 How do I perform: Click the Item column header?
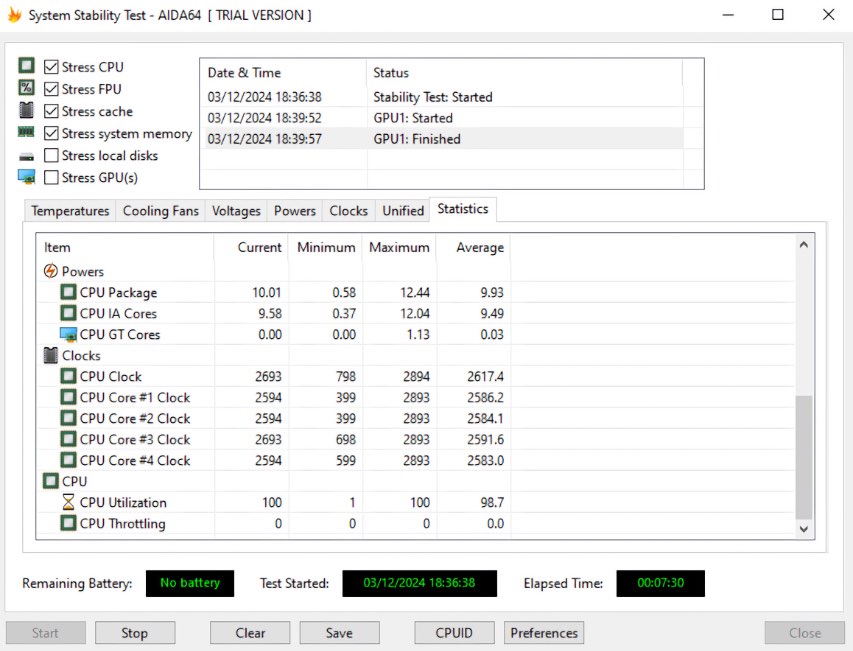(x=125, y=247)
